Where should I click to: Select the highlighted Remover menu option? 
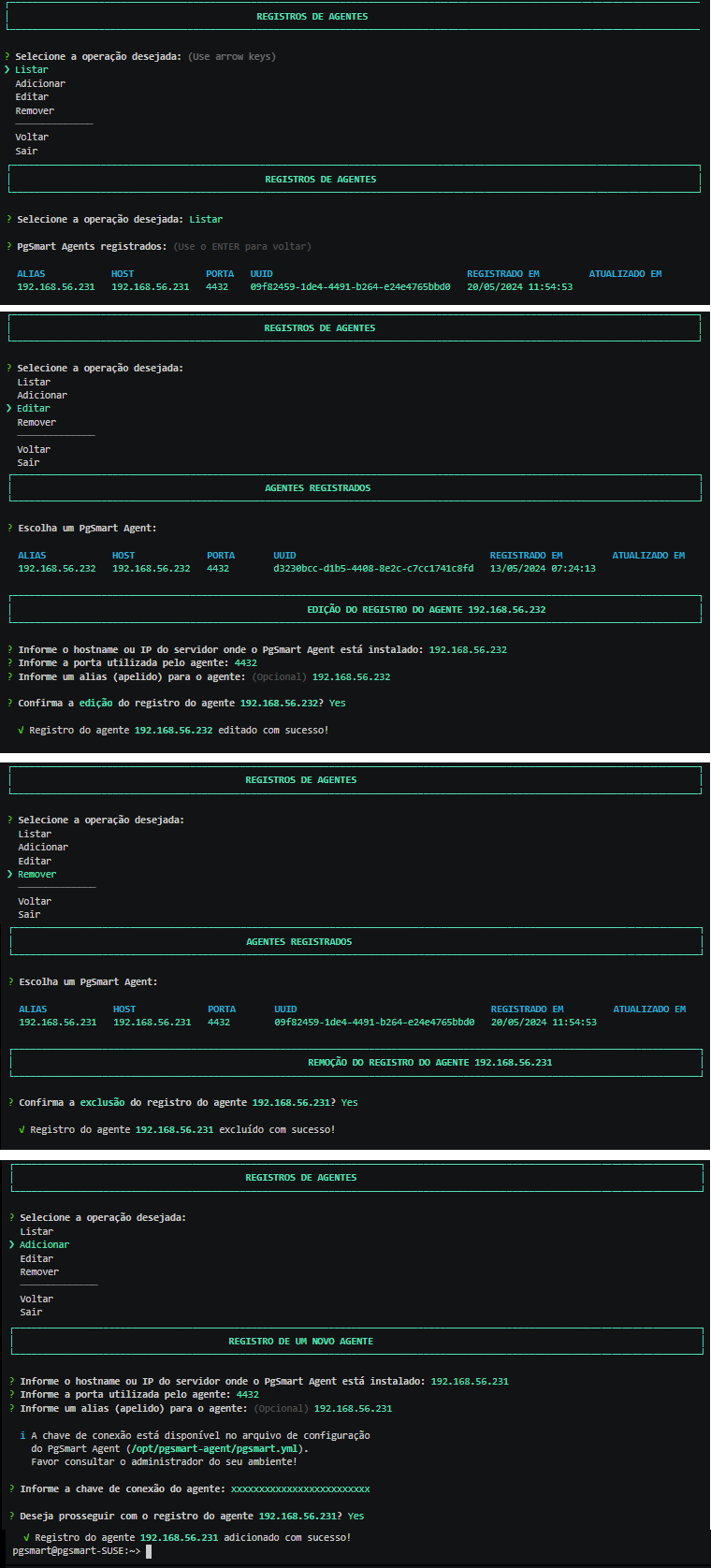[37, 875]
